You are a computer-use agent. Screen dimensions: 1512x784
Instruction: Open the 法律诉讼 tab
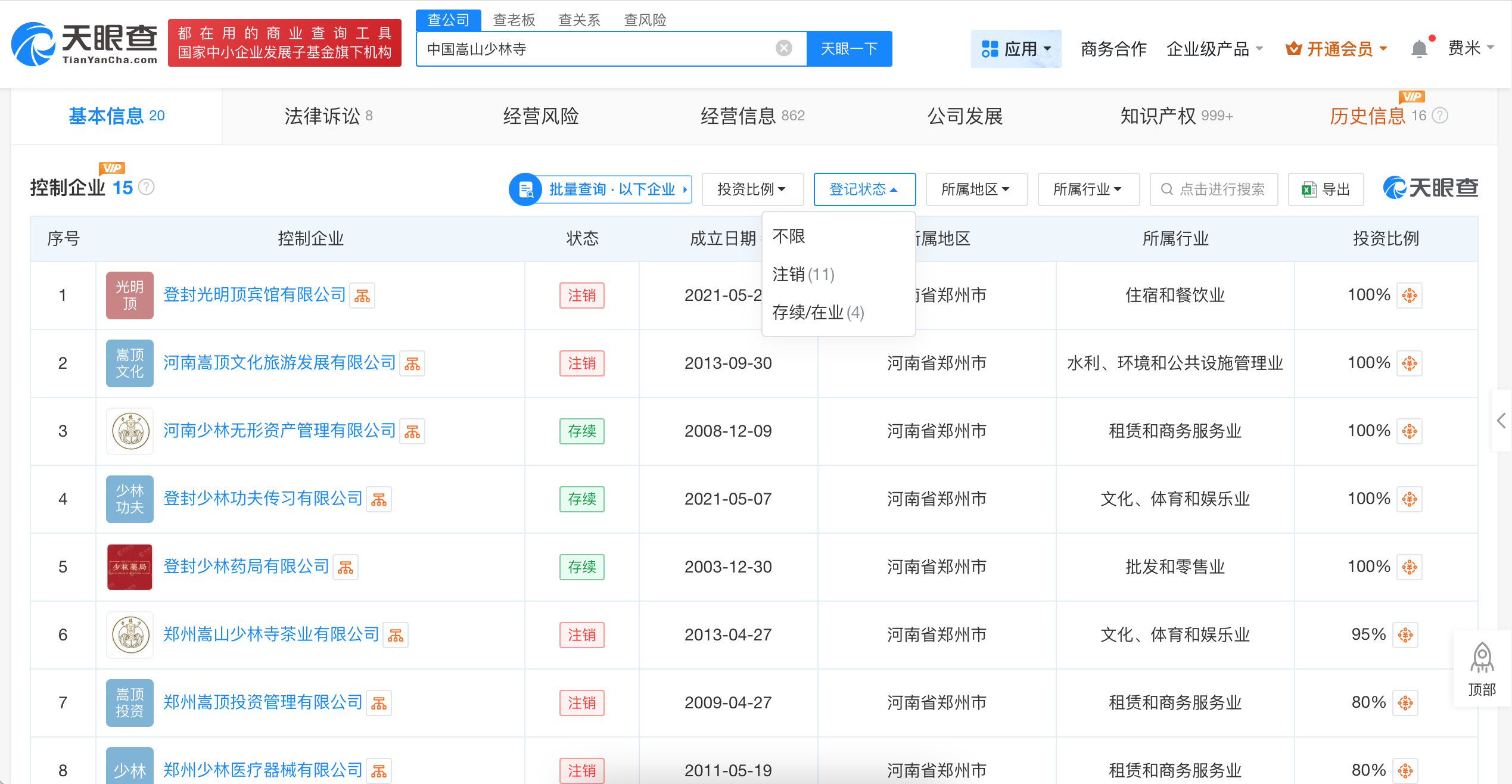pos(328,116)
